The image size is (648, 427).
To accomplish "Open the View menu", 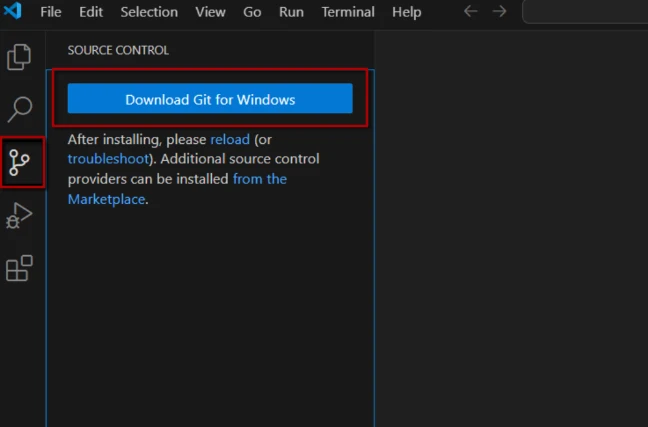I will (210, 13).
